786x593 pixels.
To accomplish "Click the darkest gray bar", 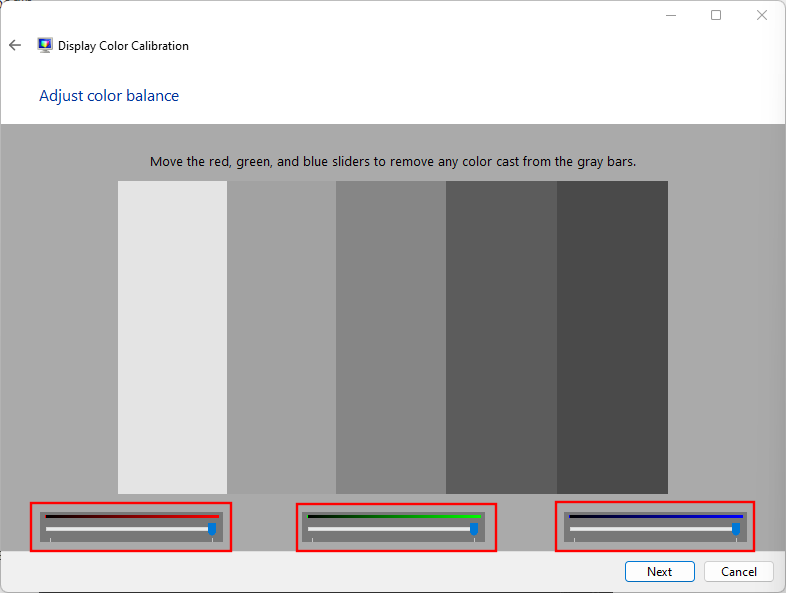I will coord(612,337).
